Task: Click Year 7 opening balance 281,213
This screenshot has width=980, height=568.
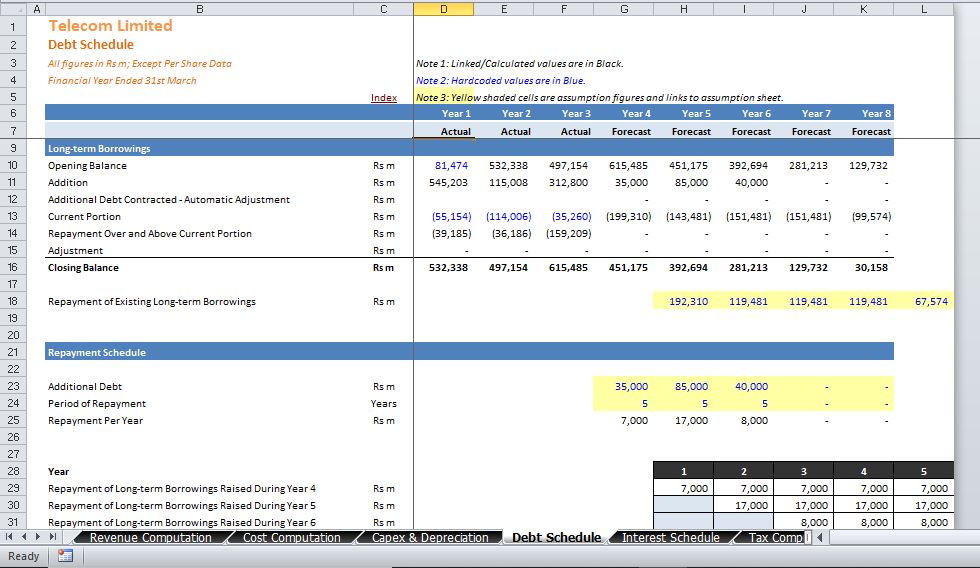Action: coord(804,166)
